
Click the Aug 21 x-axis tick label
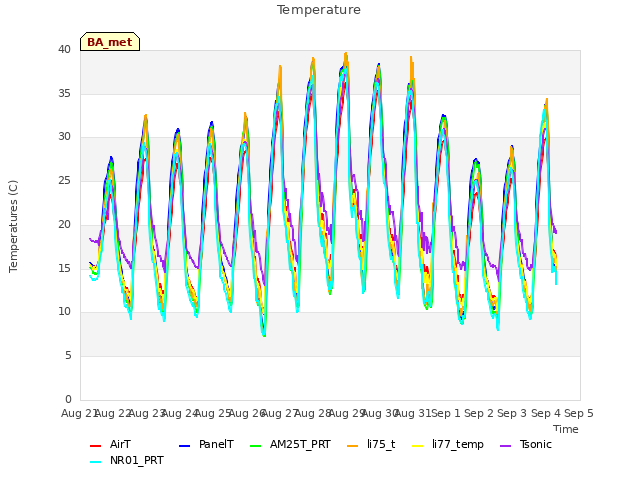point(79,413)
